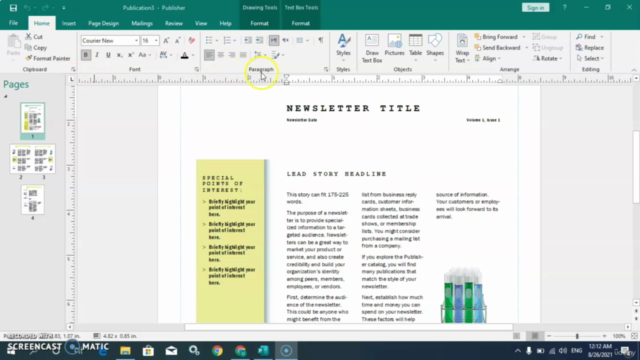This screenshot has width=640, height=360.
Task: Insert Pictures from Objects group
Action: [x=394, y=45]
